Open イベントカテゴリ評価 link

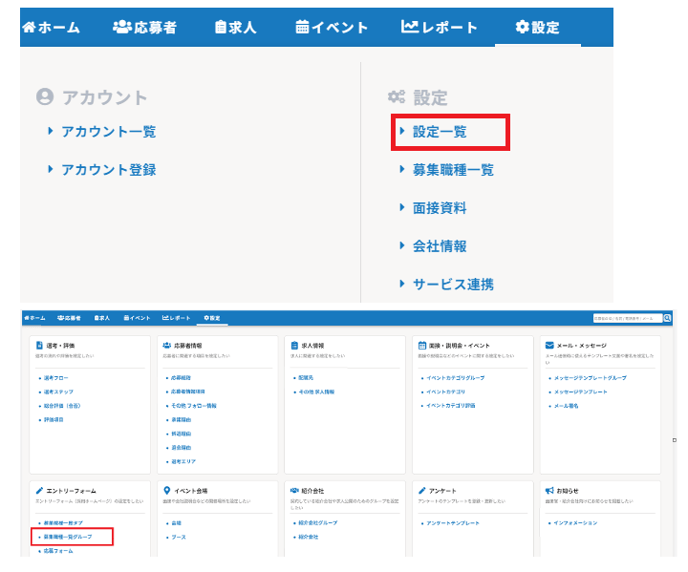(x=451, y=406)
